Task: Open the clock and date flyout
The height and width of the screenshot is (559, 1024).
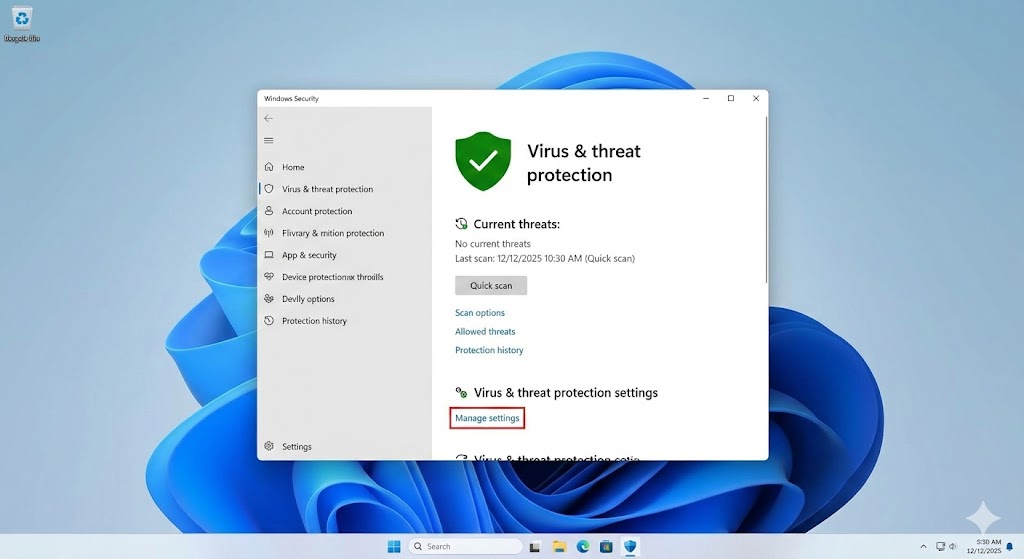Action: click(x=984, y=547)
